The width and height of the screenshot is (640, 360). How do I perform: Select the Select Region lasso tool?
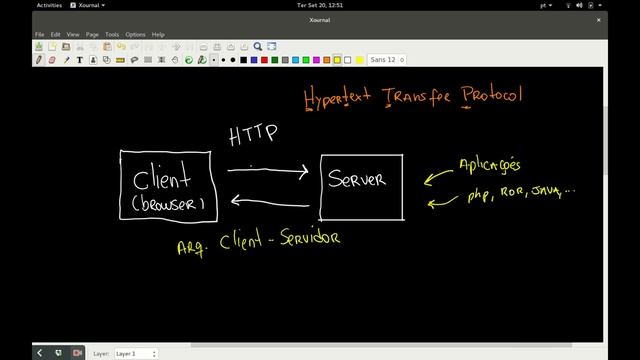click(x=134, y=60)
